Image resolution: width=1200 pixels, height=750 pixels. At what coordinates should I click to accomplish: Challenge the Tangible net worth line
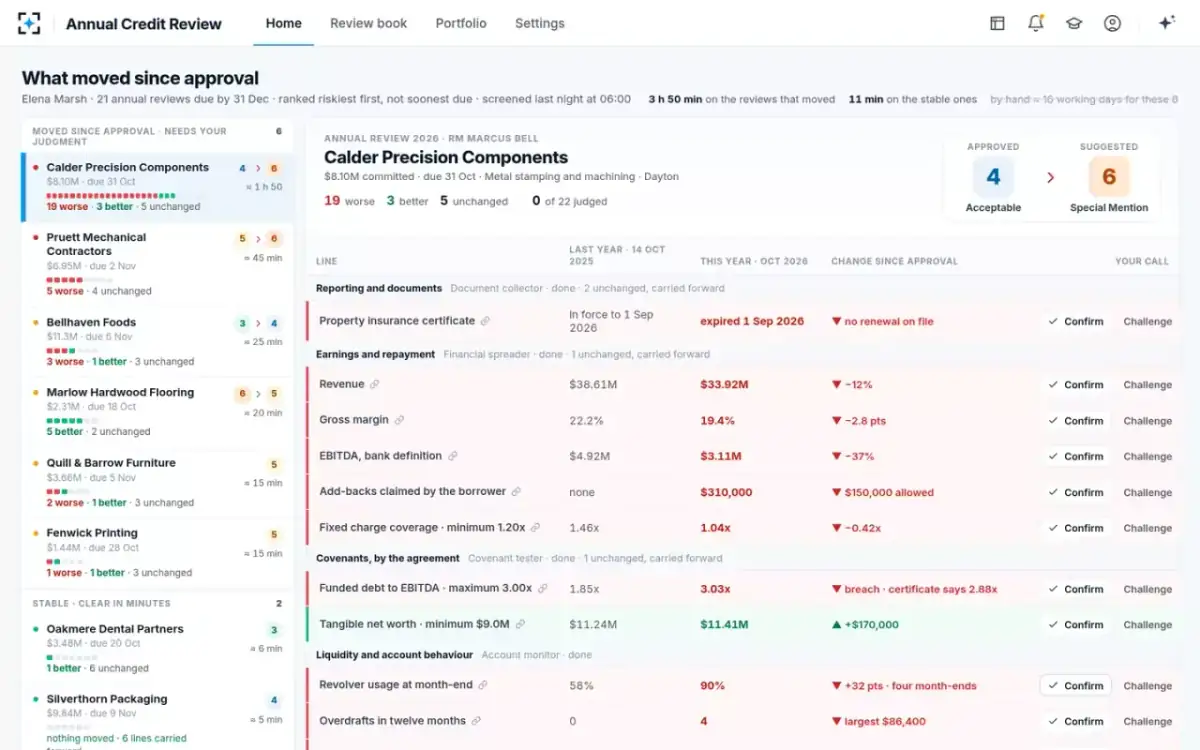click(1147, 625)
